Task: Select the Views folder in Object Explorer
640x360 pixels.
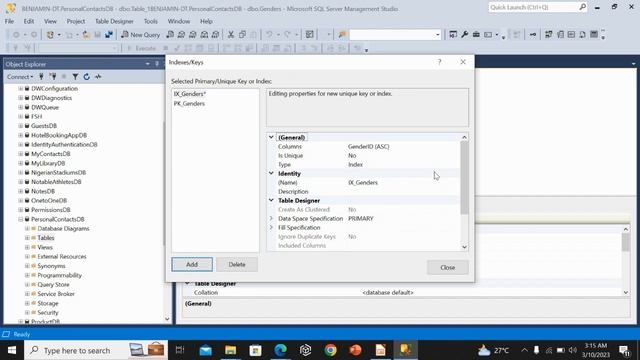Action: [x=45, y=247]
